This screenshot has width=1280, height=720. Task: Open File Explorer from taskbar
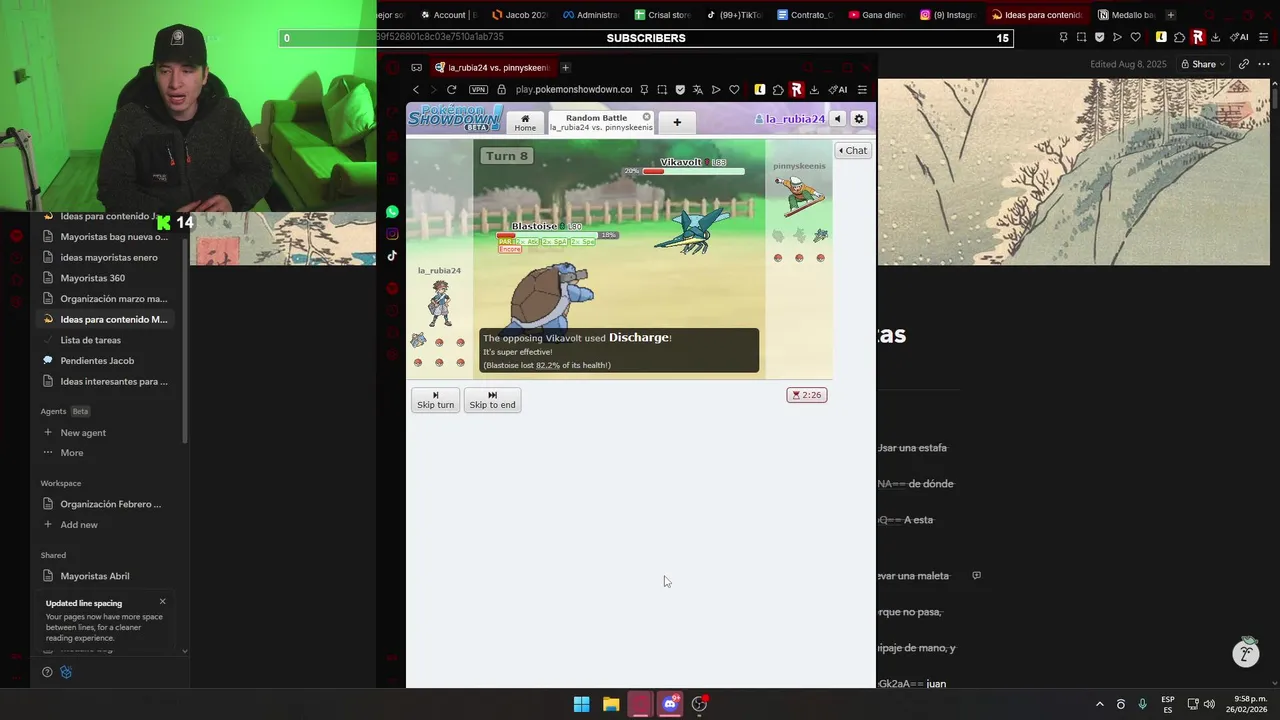tap(611, 704)
